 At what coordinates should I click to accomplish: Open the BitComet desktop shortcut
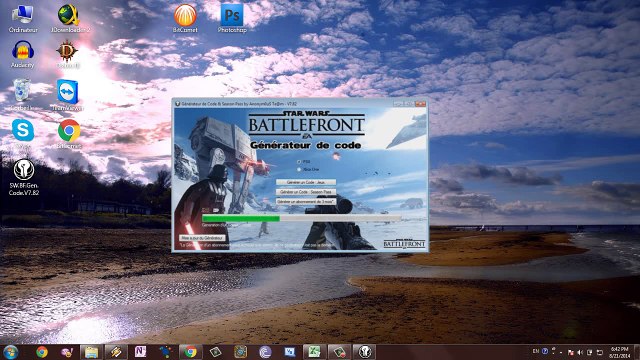coord(185,19)
